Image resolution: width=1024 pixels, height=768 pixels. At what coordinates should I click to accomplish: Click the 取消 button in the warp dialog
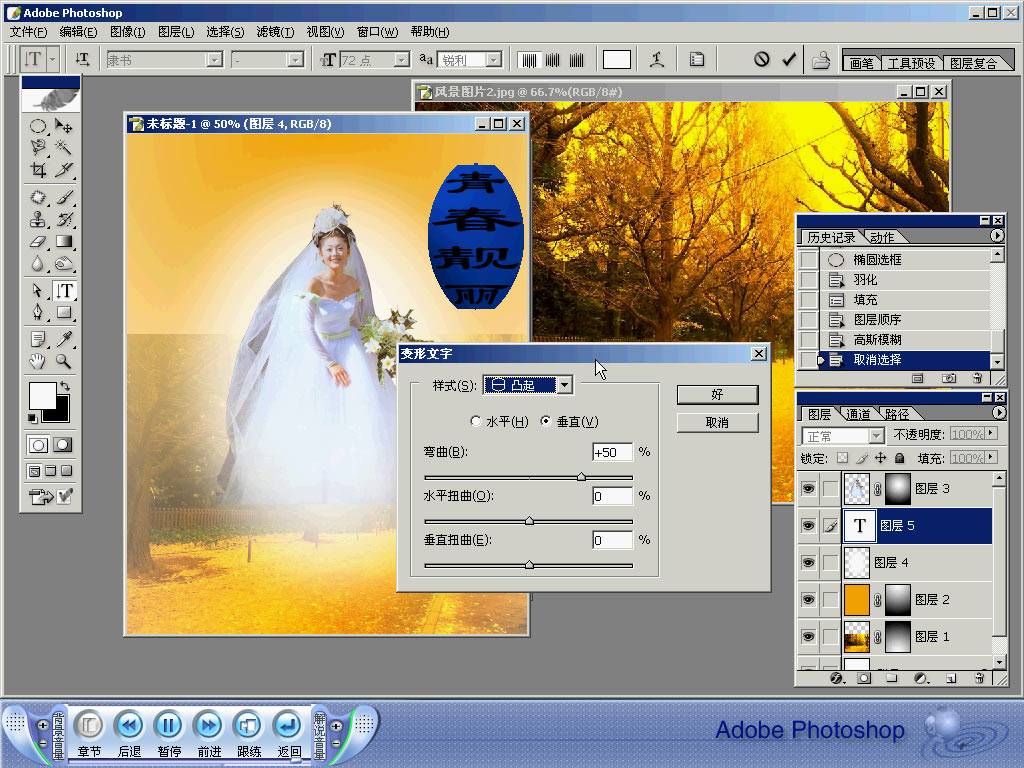click(x=717, y=423)
